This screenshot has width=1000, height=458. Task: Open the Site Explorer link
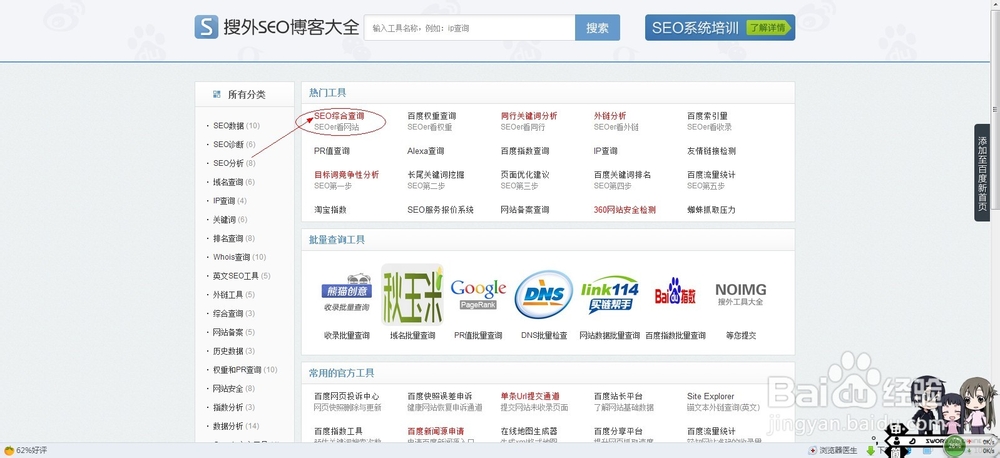pos(710,396)
